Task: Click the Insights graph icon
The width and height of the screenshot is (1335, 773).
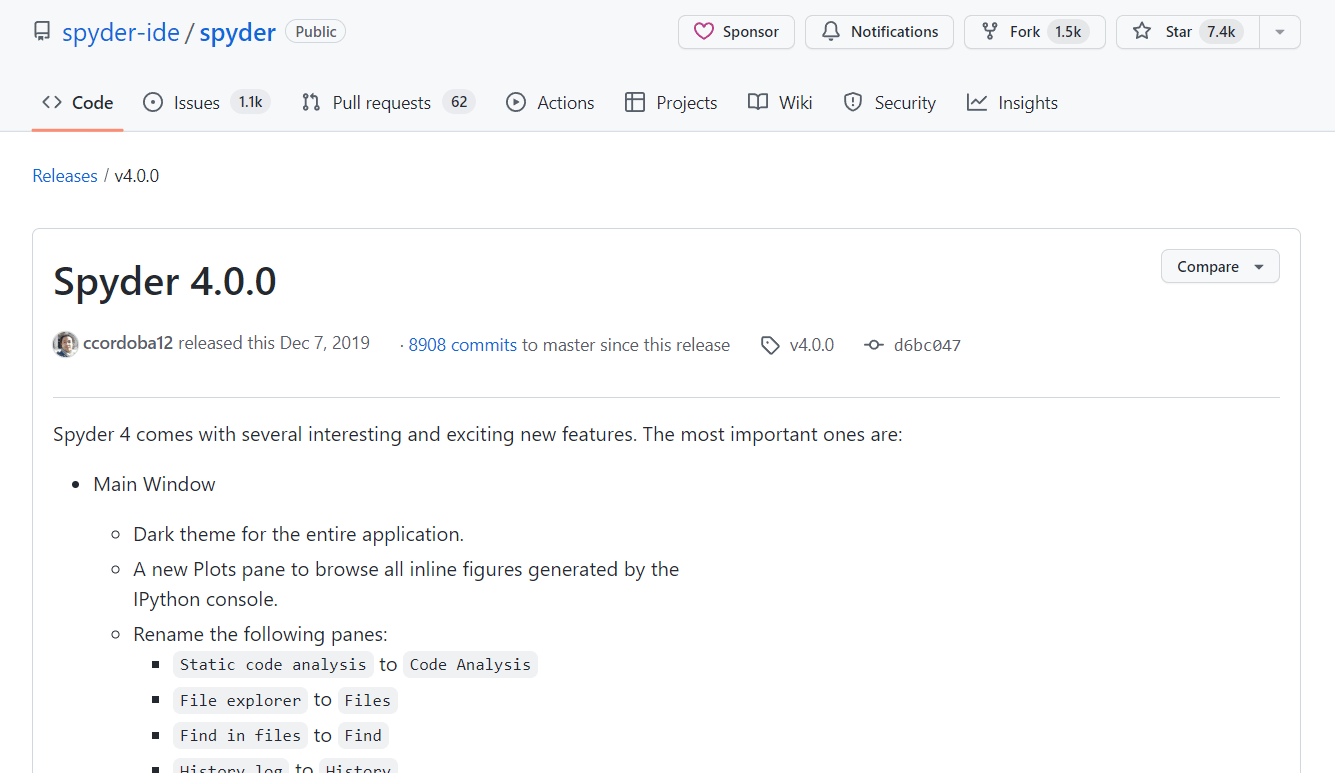Action: pos(977,102)
